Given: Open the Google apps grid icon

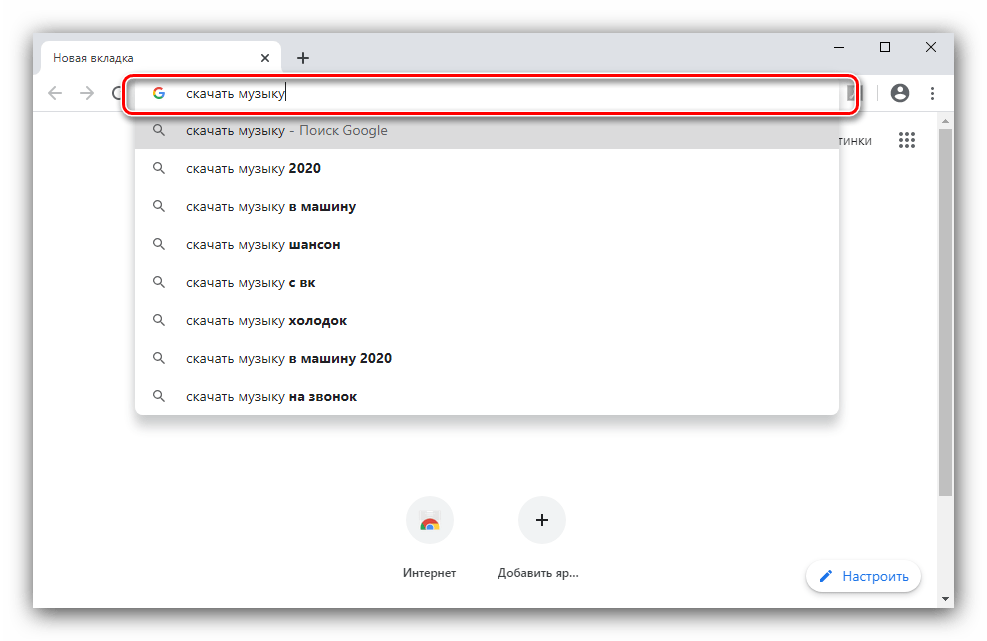Looking at the screenshot, I should pos(906,140).
